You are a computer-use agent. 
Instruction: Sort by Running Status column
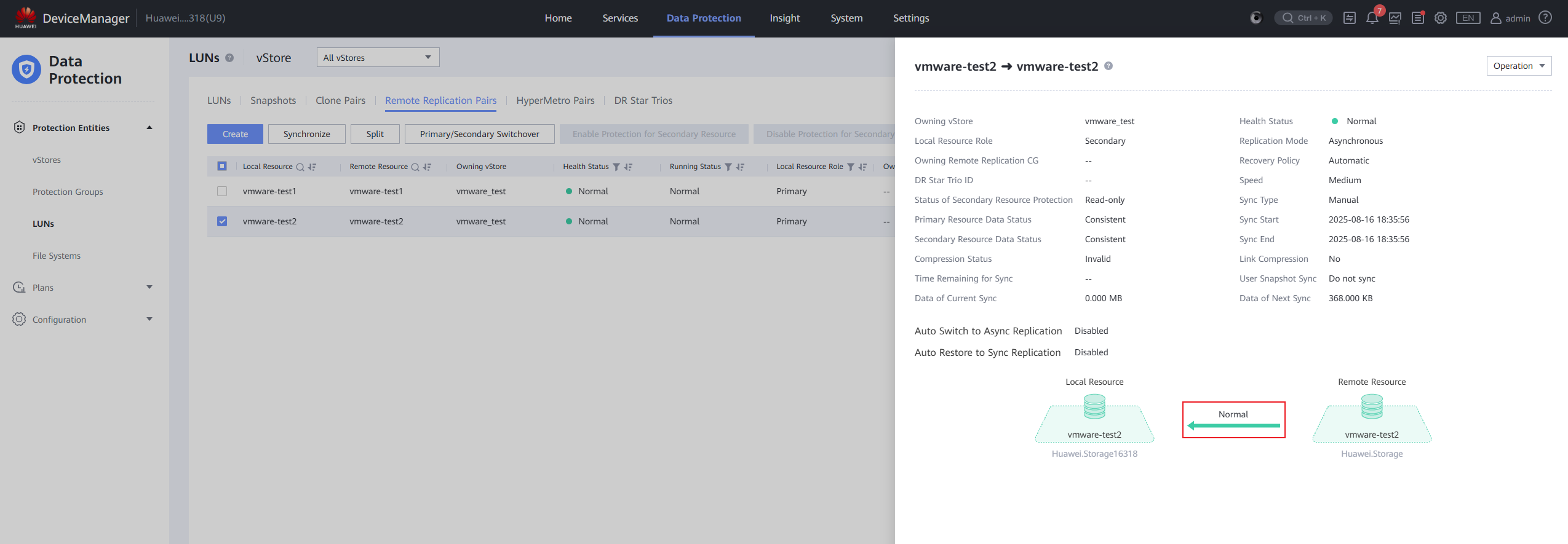point(740,167)
